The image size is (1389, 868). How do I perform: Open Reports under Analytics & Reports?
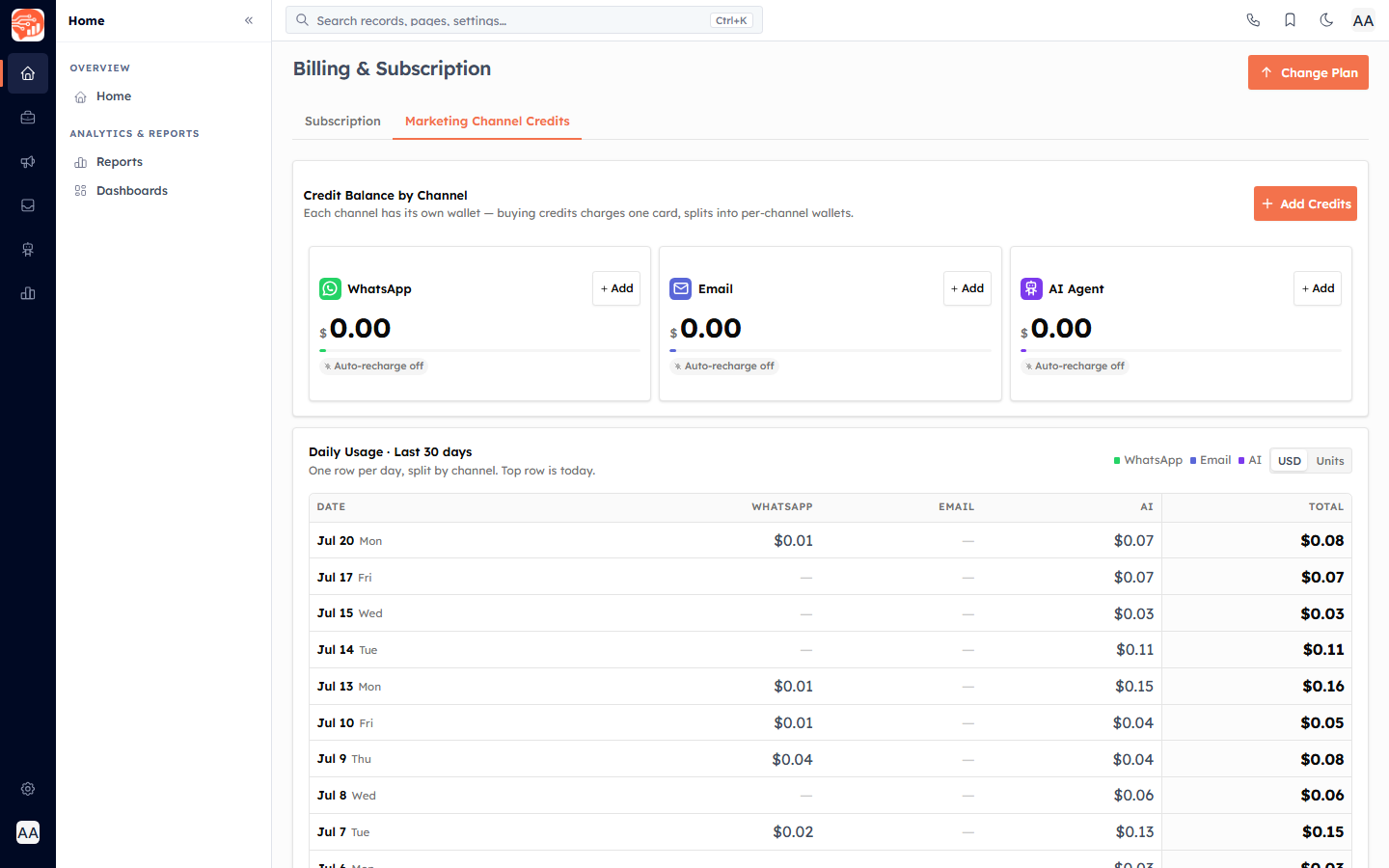[120, 162]
